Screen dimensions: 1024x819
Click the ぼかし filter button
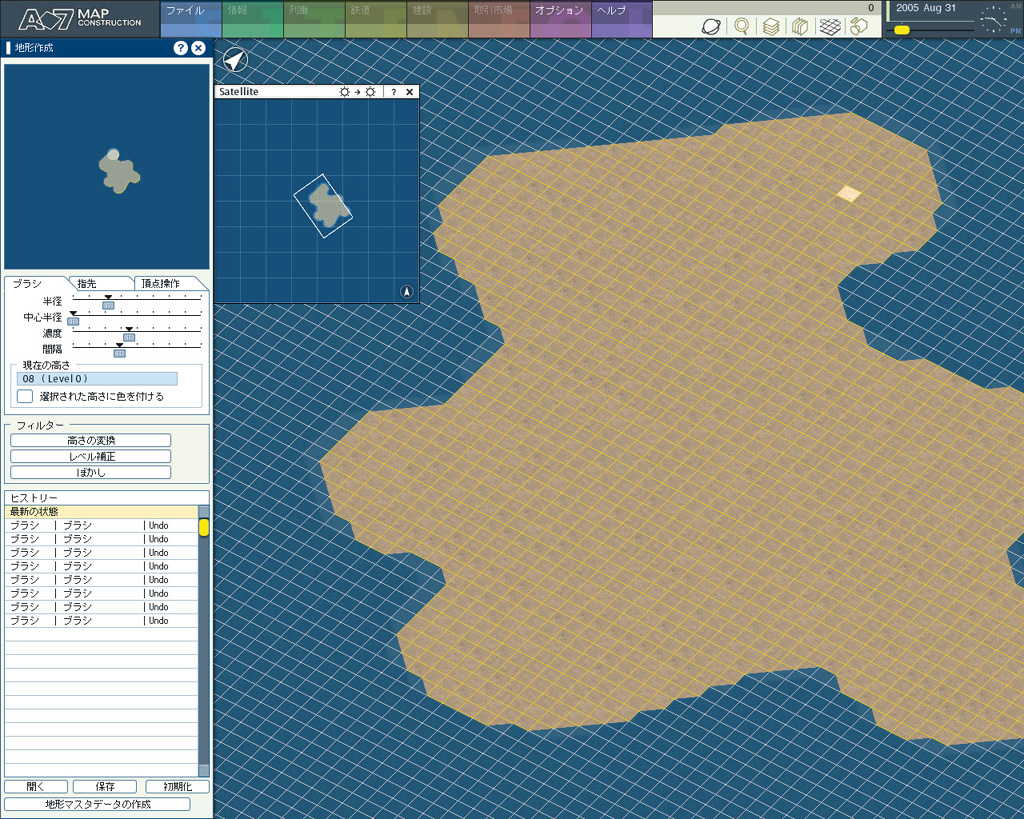click(x=91, y=472)
